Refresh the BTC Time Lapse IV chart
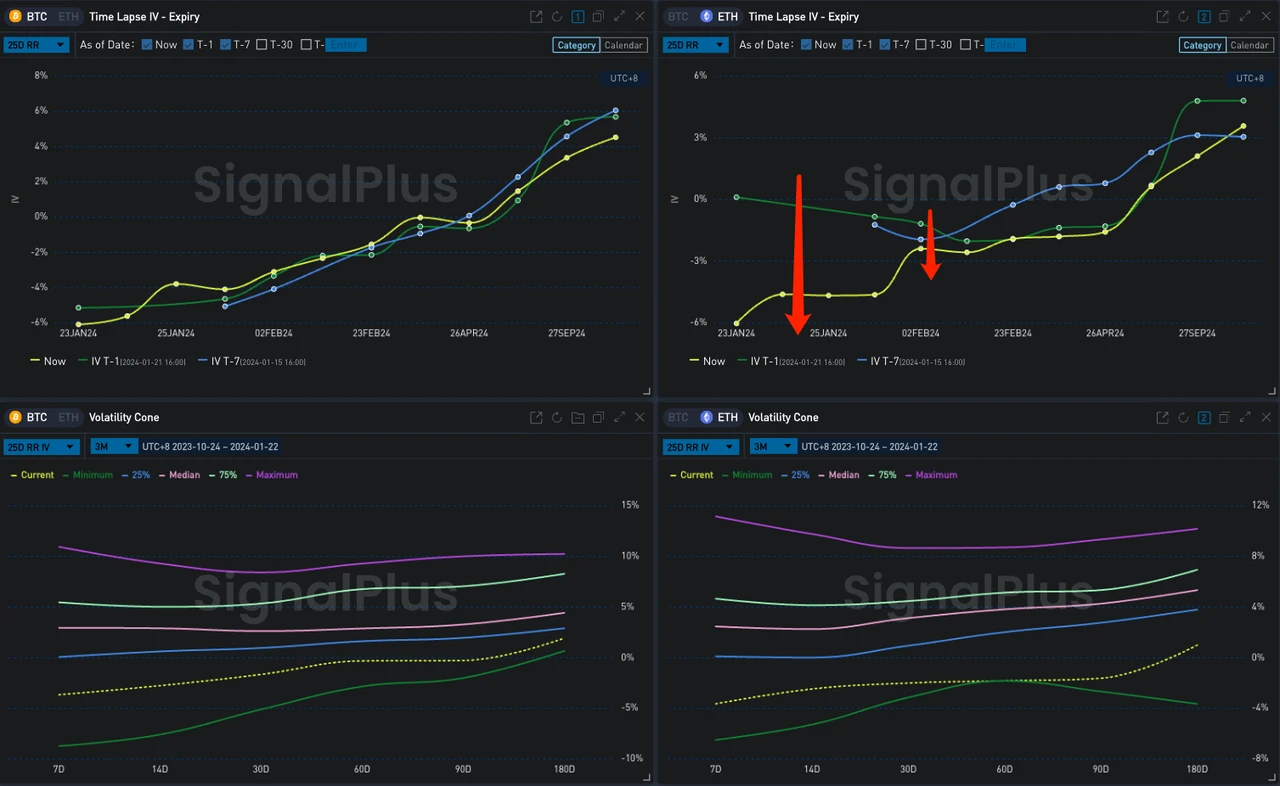 557,16
